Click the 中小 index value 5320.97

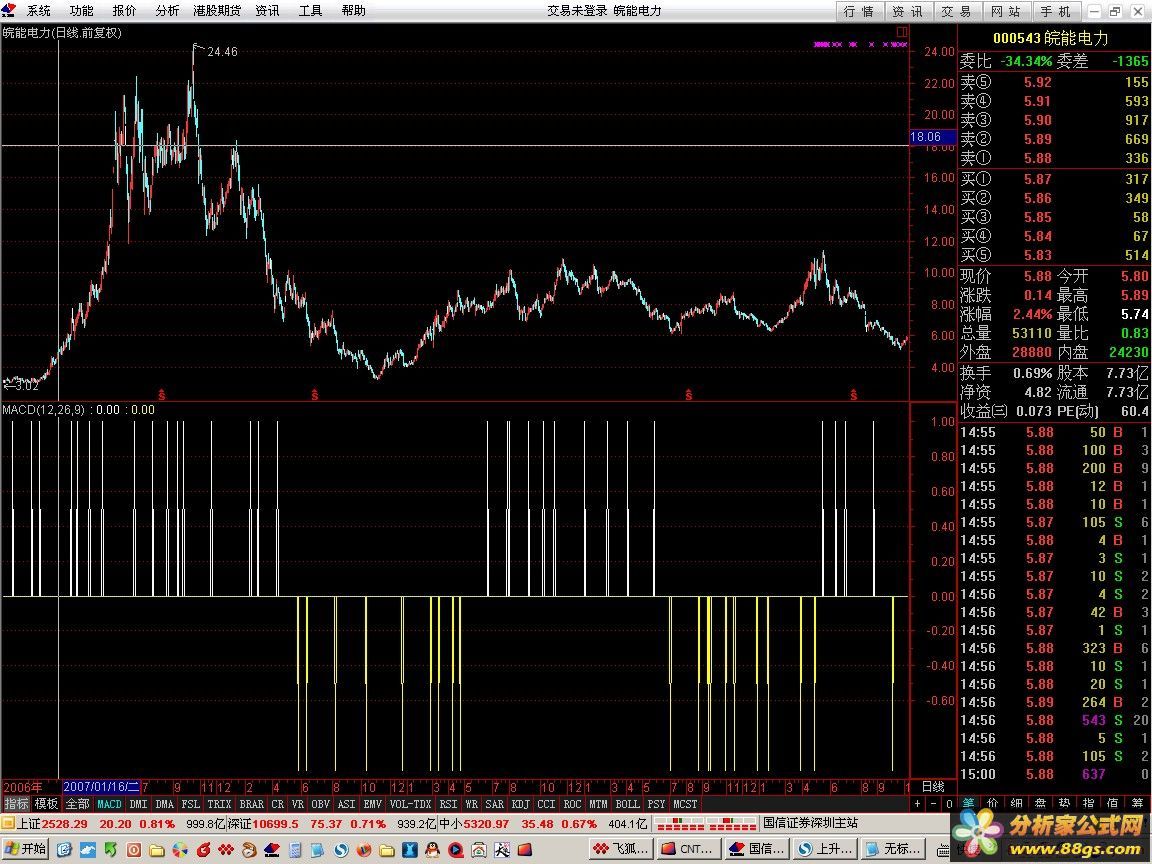[x=485, y=824]
